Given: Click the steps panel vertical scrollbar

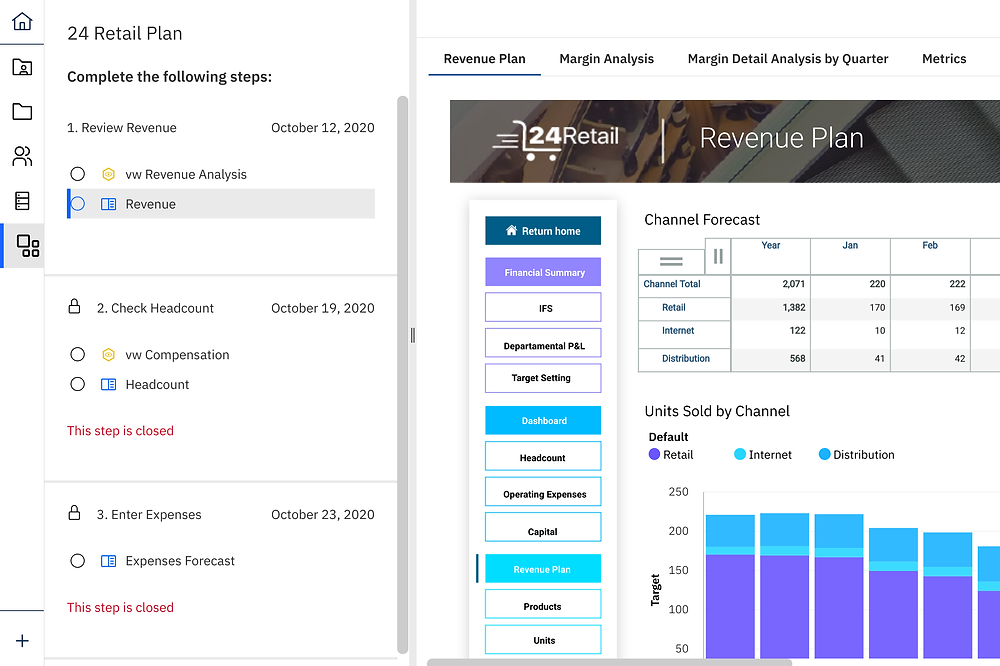Looking at the screenshot, I should click(x=402, y=375).
